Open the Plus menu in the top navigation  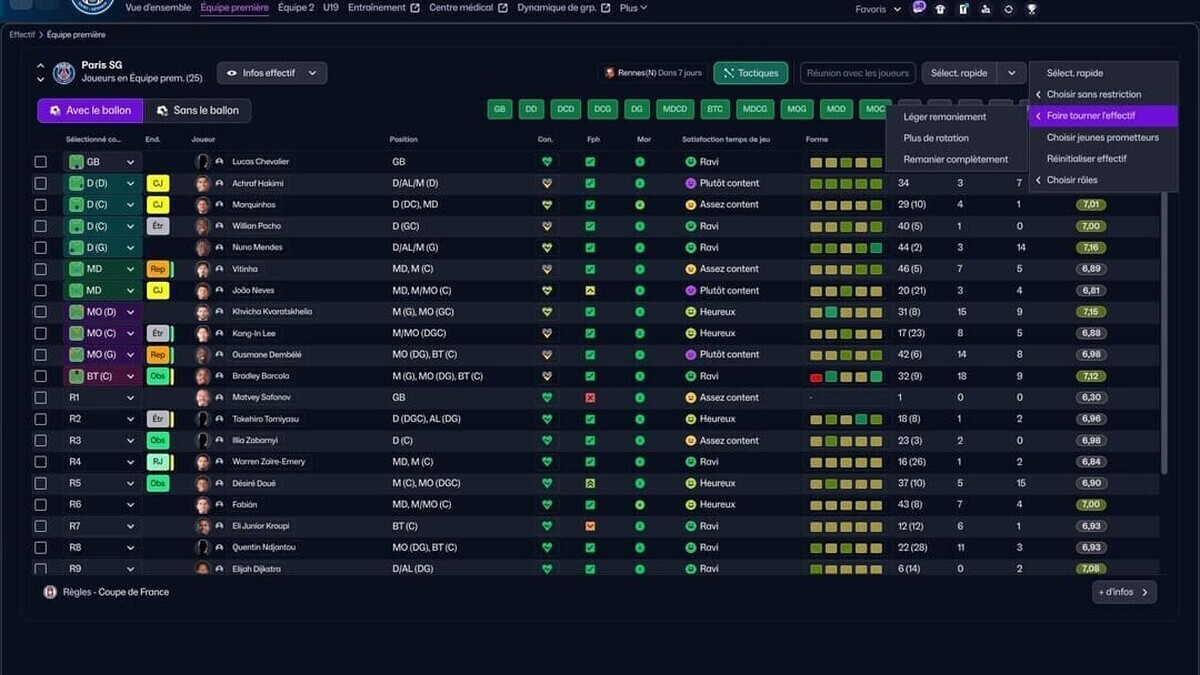point(633,8)
